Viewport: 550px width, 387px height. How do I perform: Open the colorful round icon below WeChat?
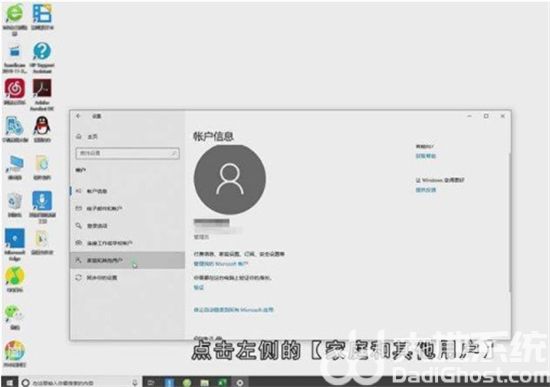[x=15, y=351]
